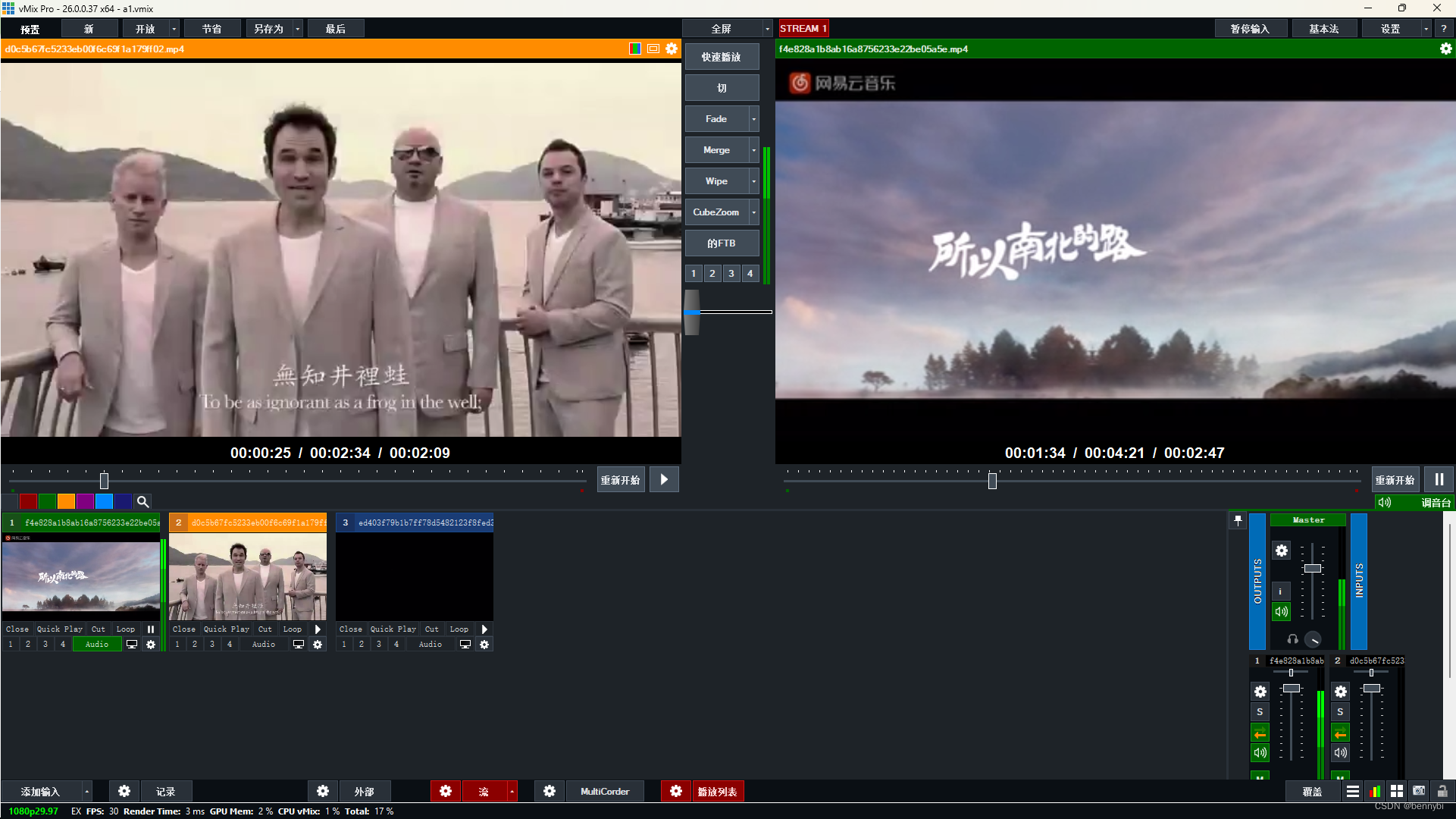Expand the Fade transition dropdown
1456x819 pixels.
[x=753, y=119]
